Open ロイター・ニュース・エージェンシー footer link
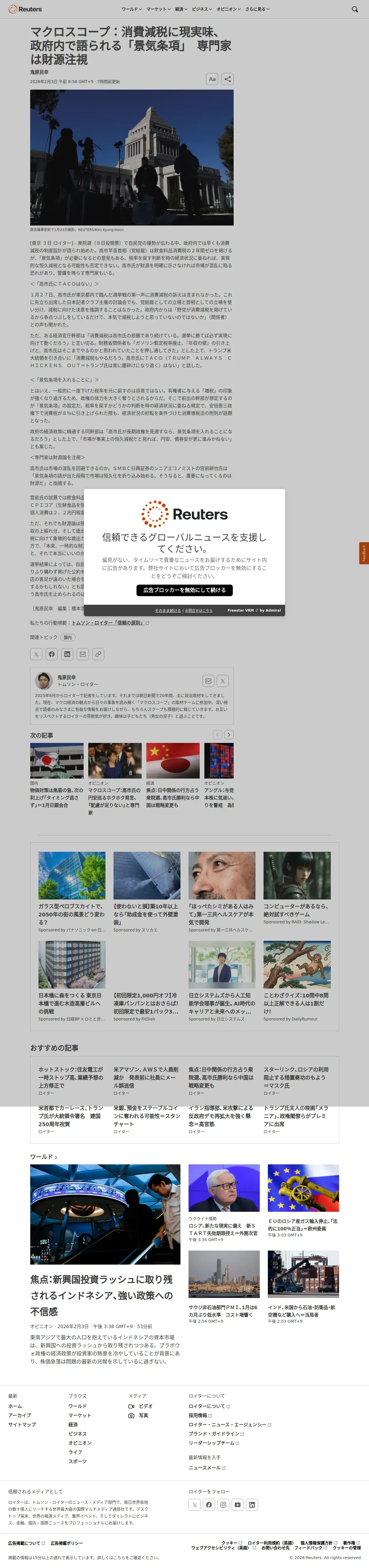 click(x=230, y=1424)
